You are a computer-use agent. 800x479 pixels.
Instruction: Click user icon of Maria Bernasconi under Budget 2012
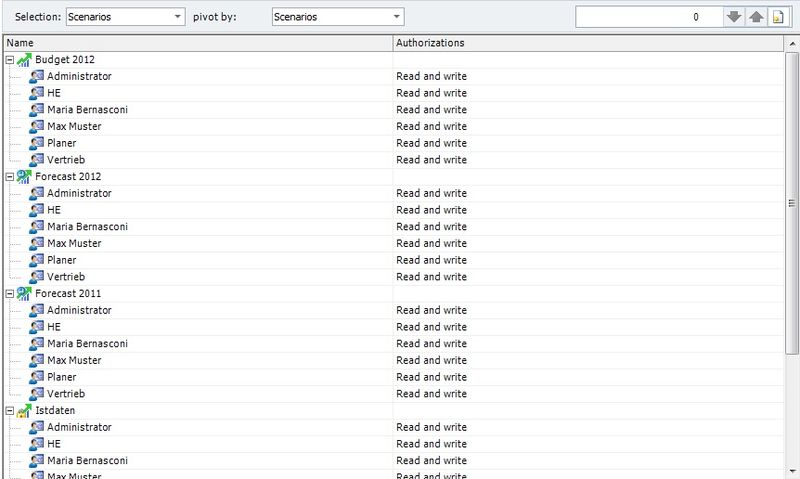click(36, 110)
